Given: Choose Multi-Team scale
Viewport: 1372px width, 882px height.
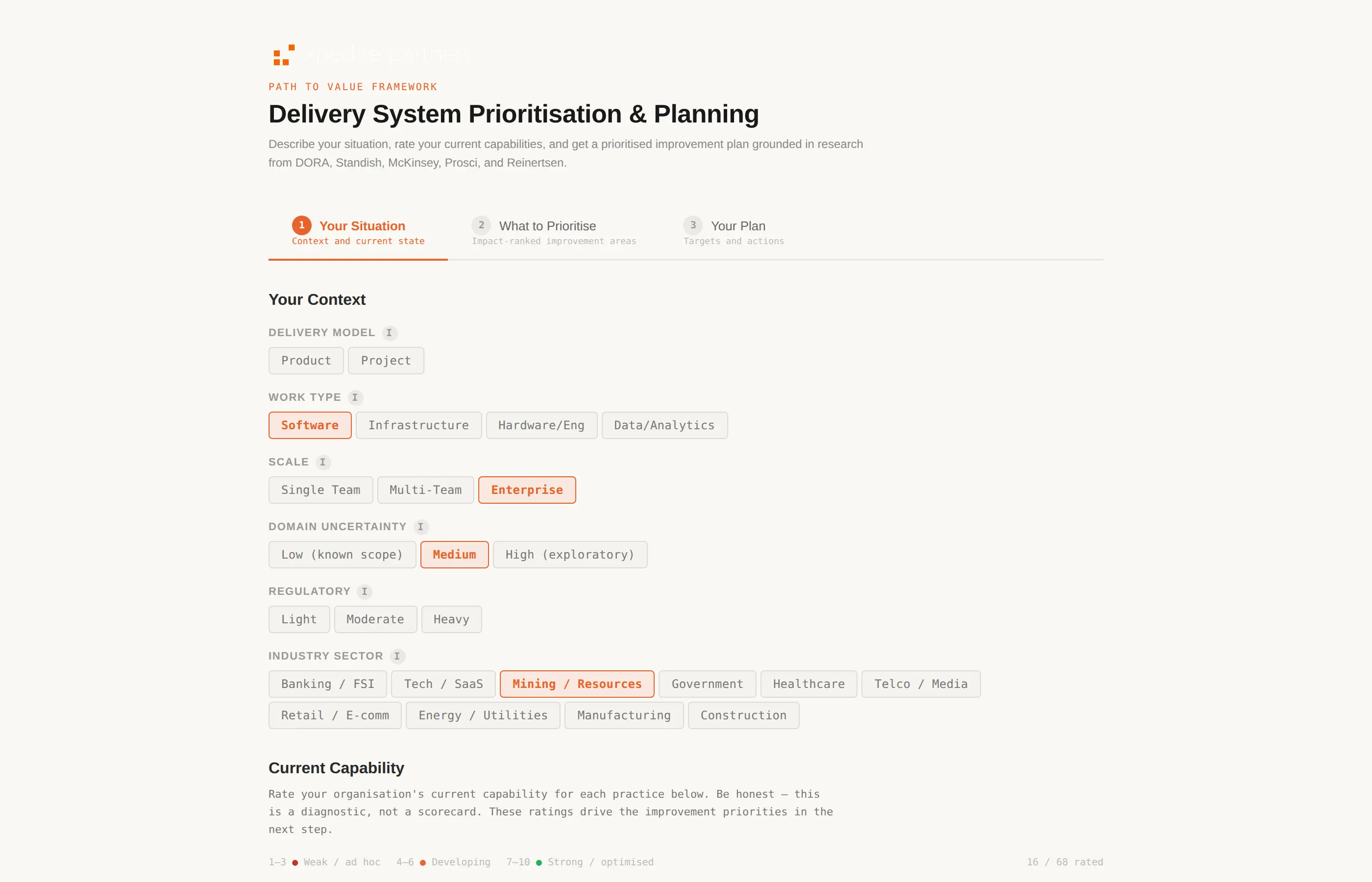Looking at the screenshot, I should pos(425,490).
